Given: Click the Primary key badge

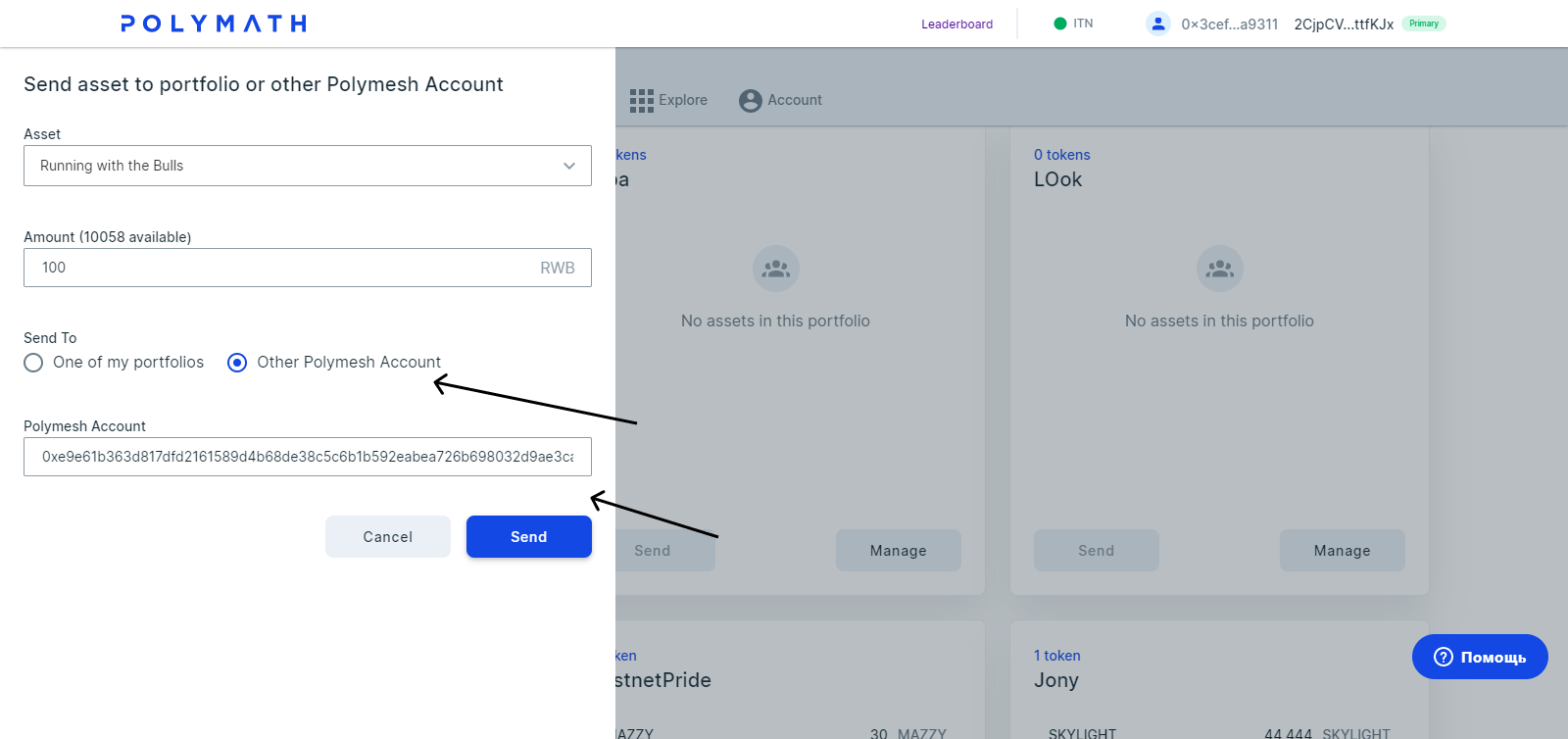Looking at the screenshot, I should click(1424, 24).
